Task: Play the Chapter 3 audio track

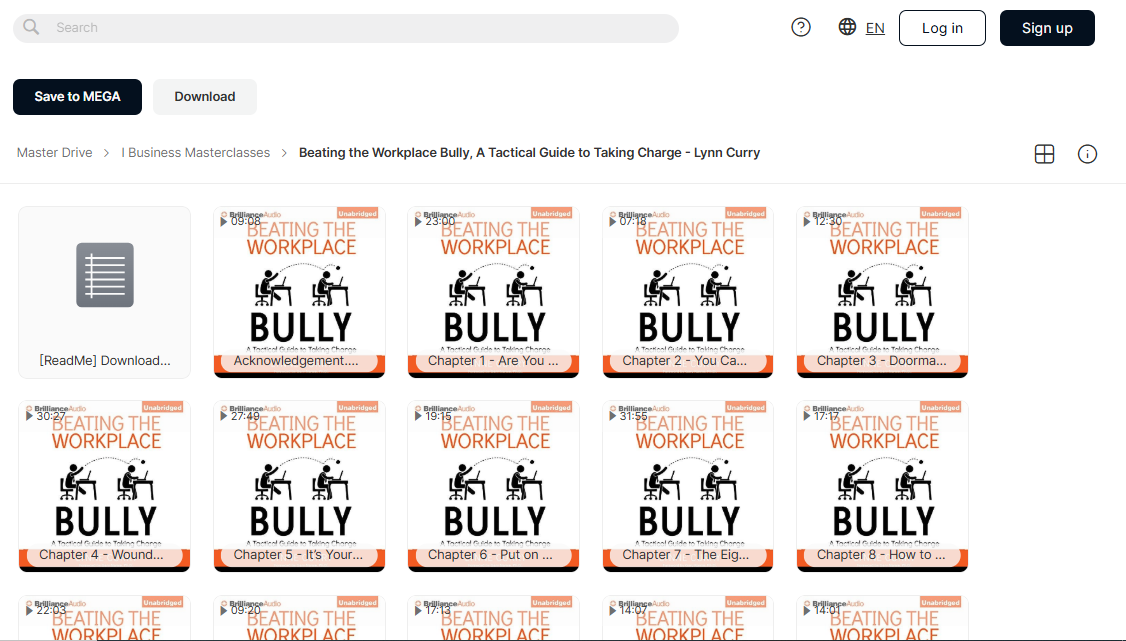Action: (806, 221)
